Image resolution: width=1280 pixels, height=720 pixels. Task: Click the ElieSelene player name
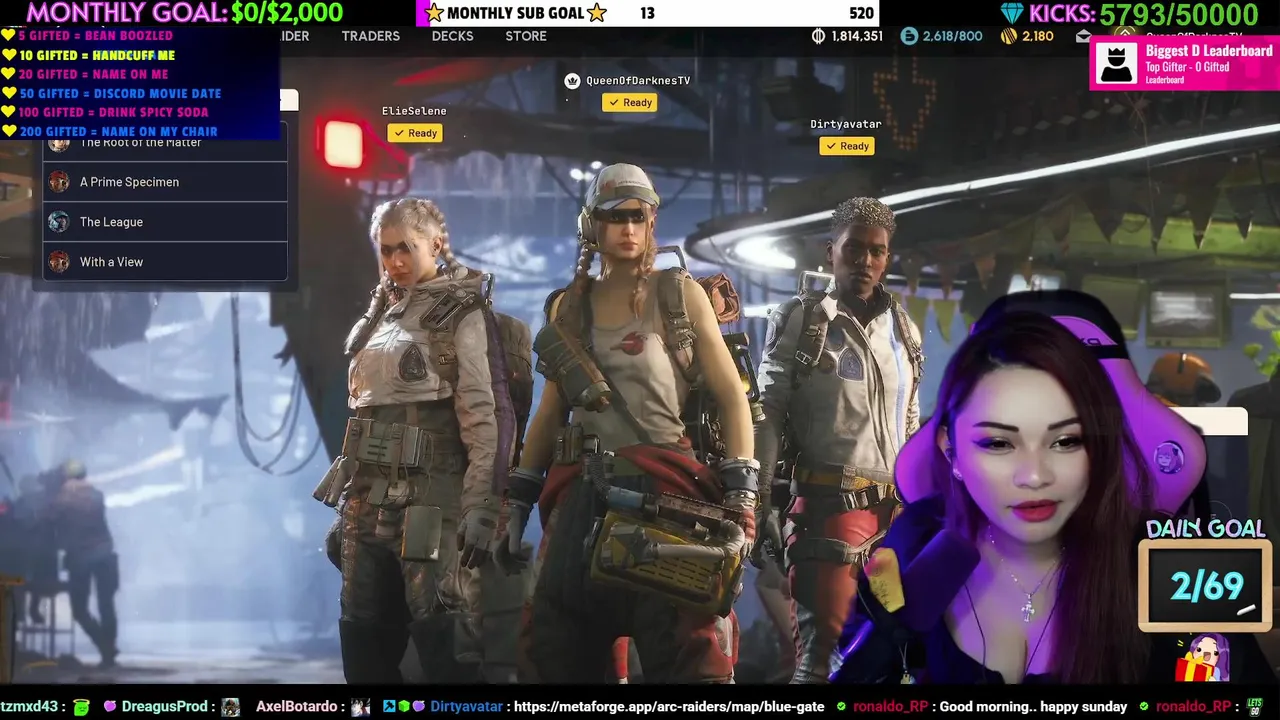point(414,111)
